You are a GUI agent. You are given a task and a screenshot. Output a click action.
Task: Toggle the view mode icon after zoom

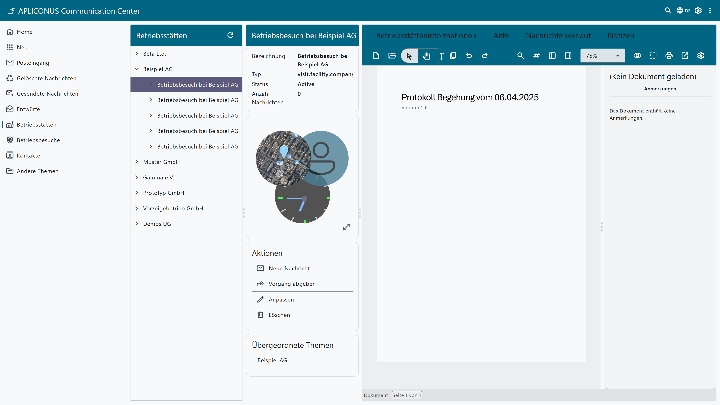(637, 56)
